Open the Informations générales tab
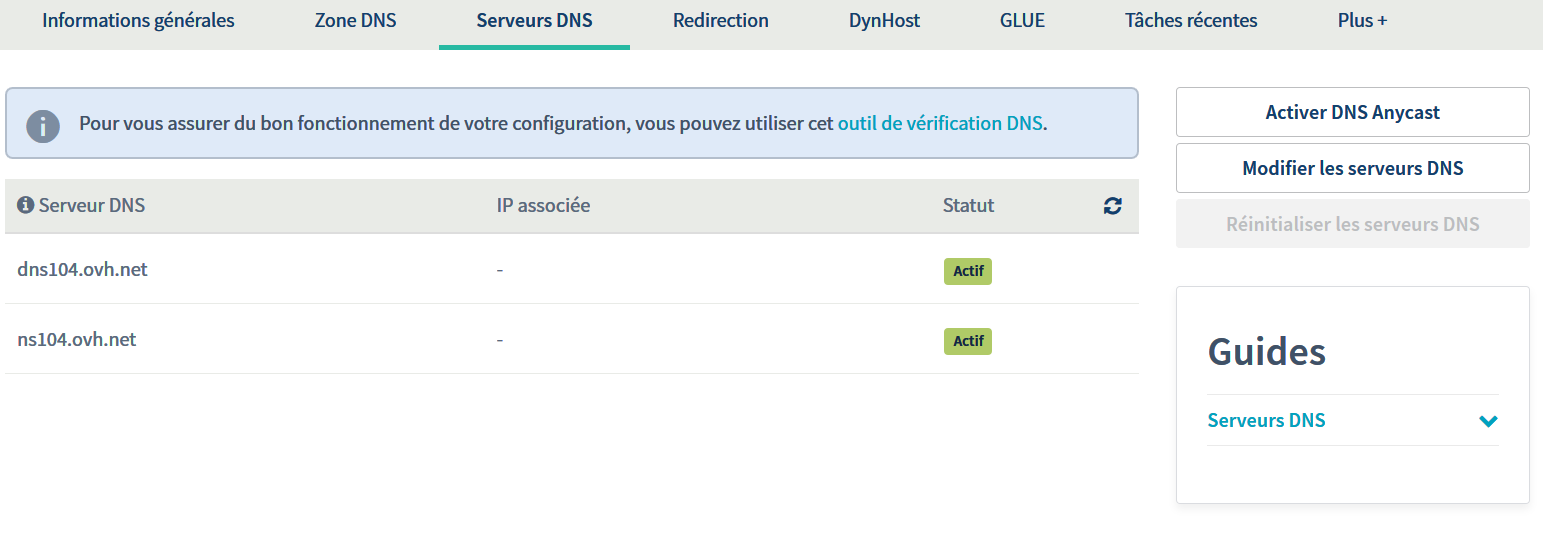Viewport: 1543px width, 537px height. click(138, 20)
